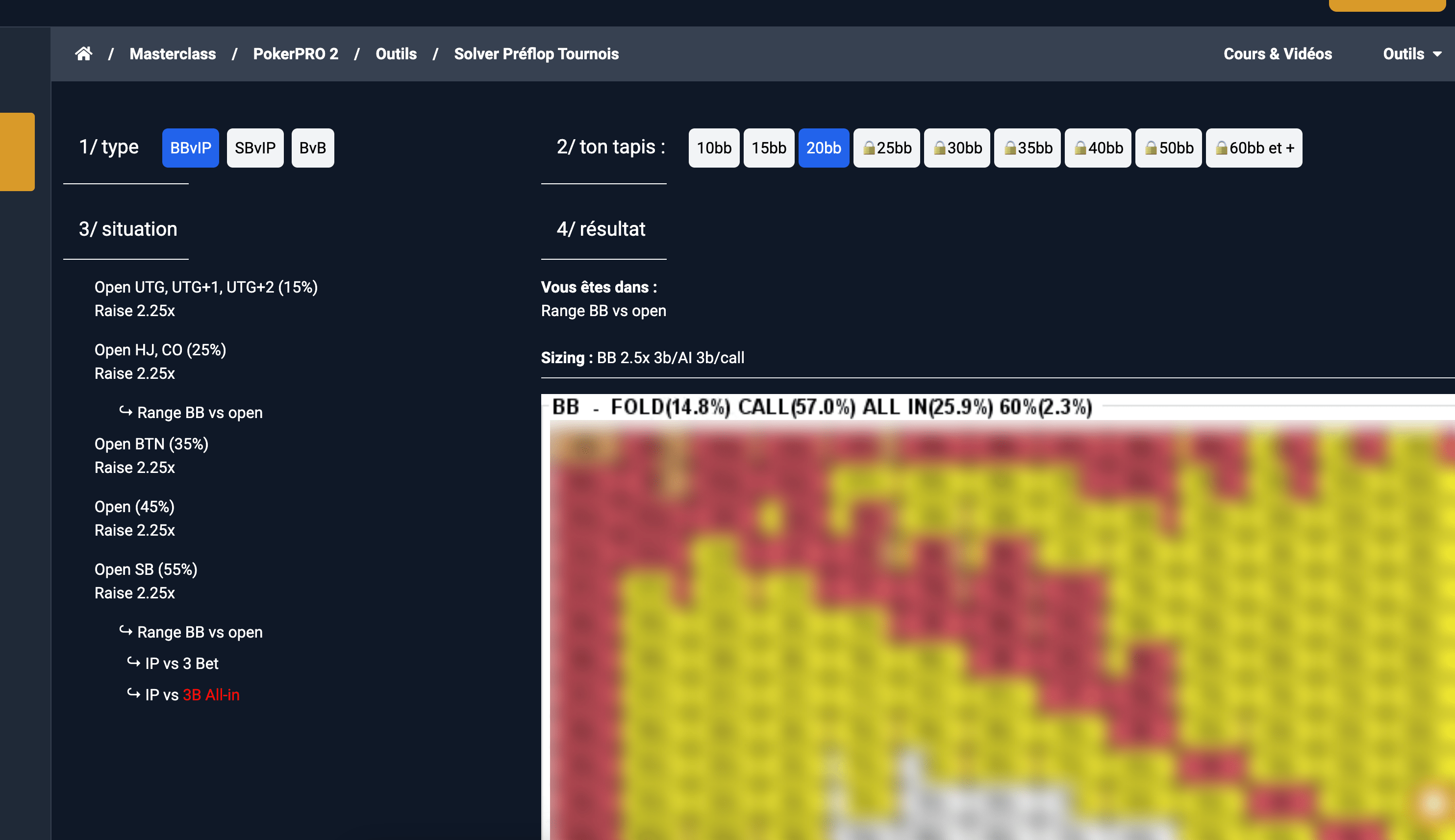Click the lock icon on 50bb
Screen dimensions: 1455x840
click(x=1151, y=148)
